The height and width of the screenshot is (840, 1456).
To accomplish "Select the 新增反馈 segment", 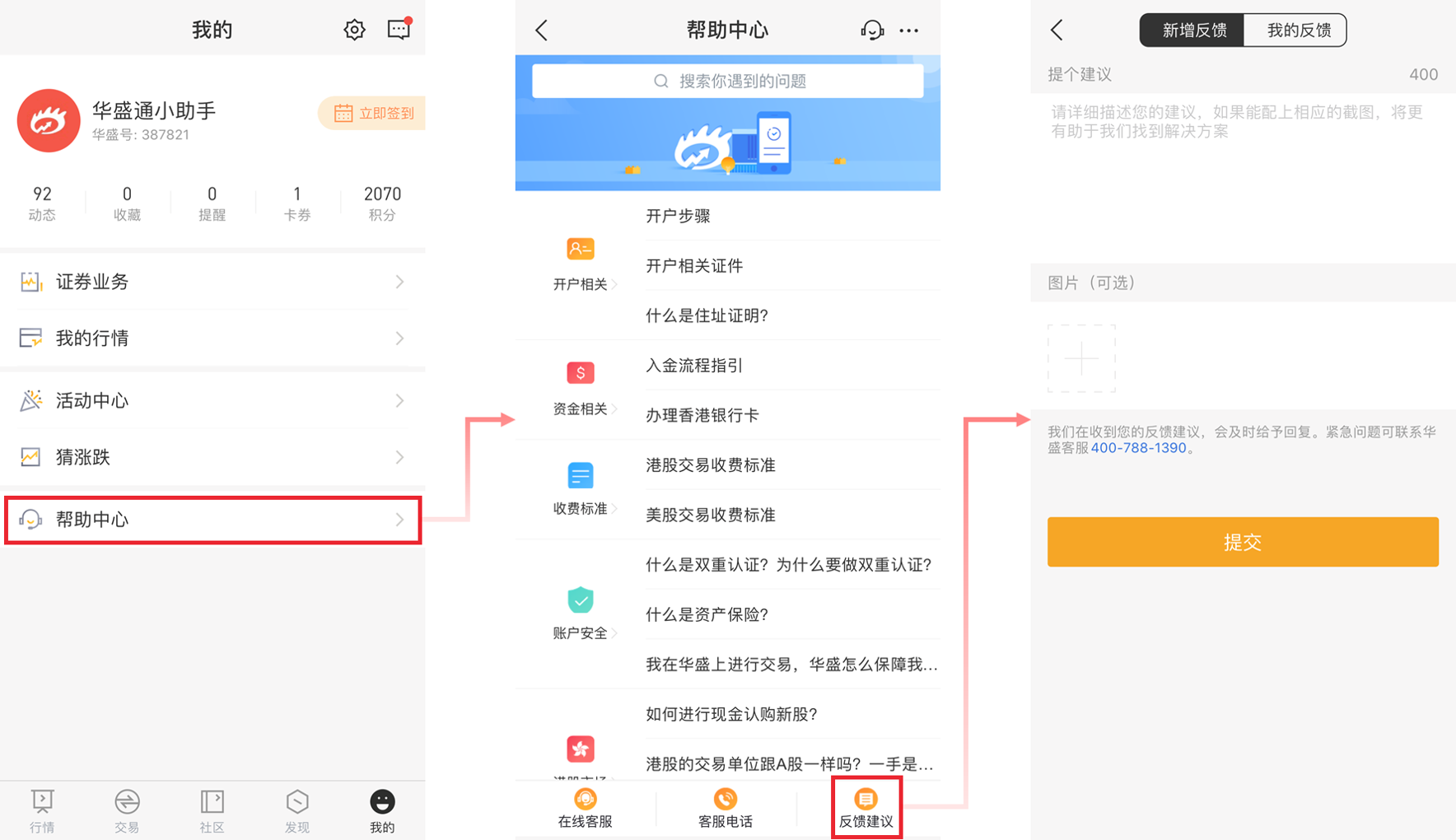I will [x=1192, y=30].
